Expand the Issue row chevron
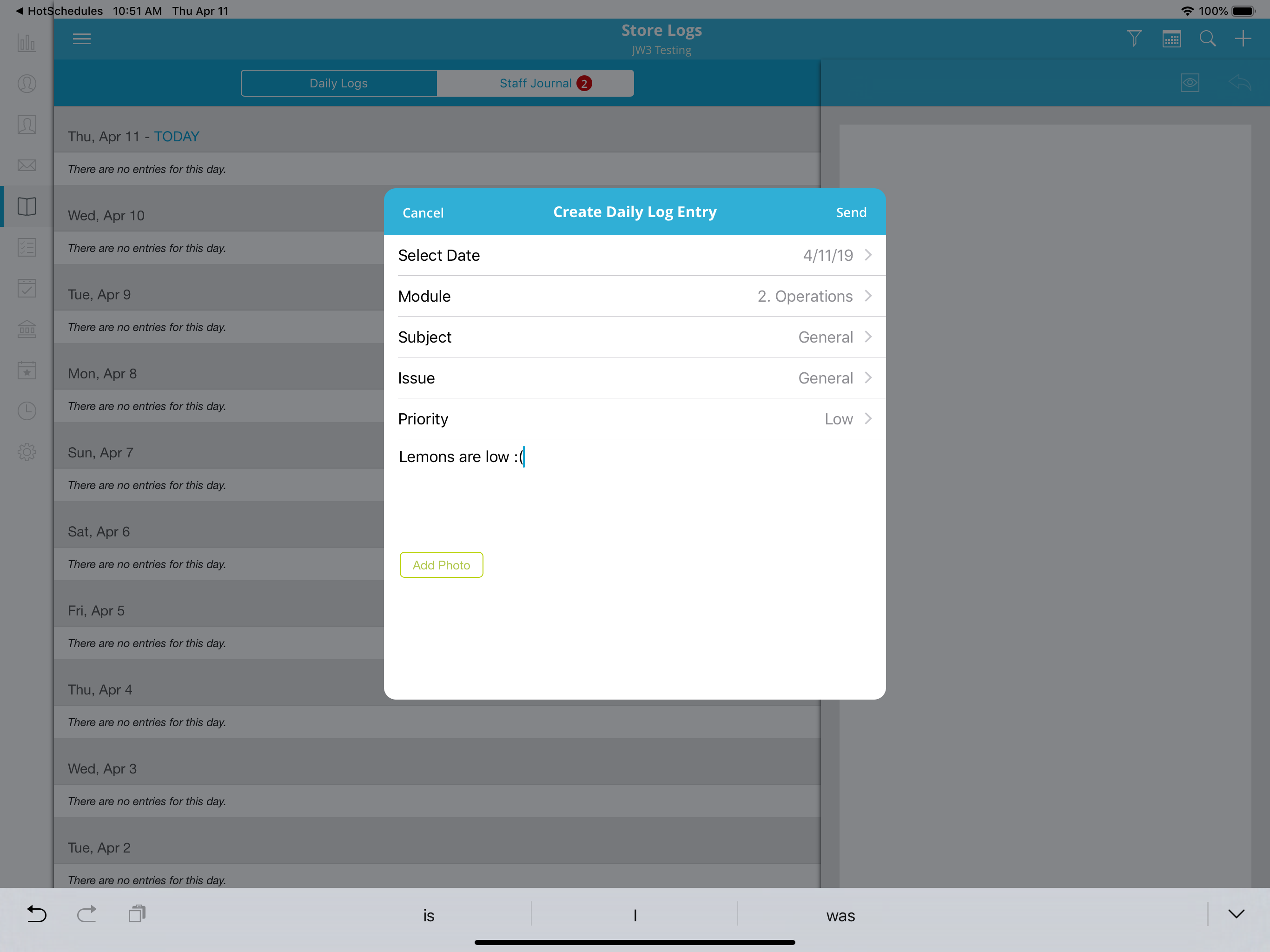The height and width of the screenshot is (952, 1270). 868,378
